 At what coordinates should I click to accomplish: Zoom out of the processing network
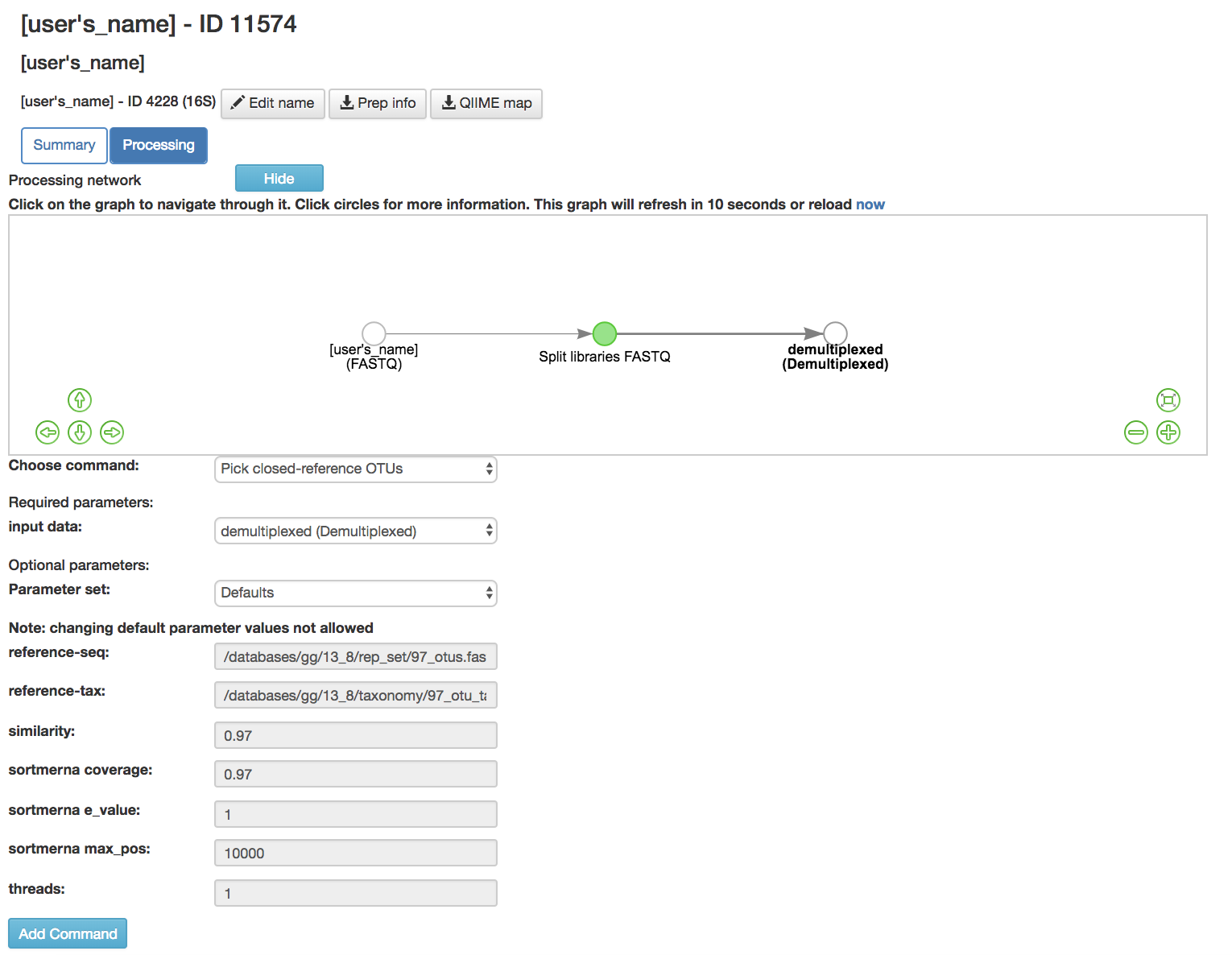1136,432
